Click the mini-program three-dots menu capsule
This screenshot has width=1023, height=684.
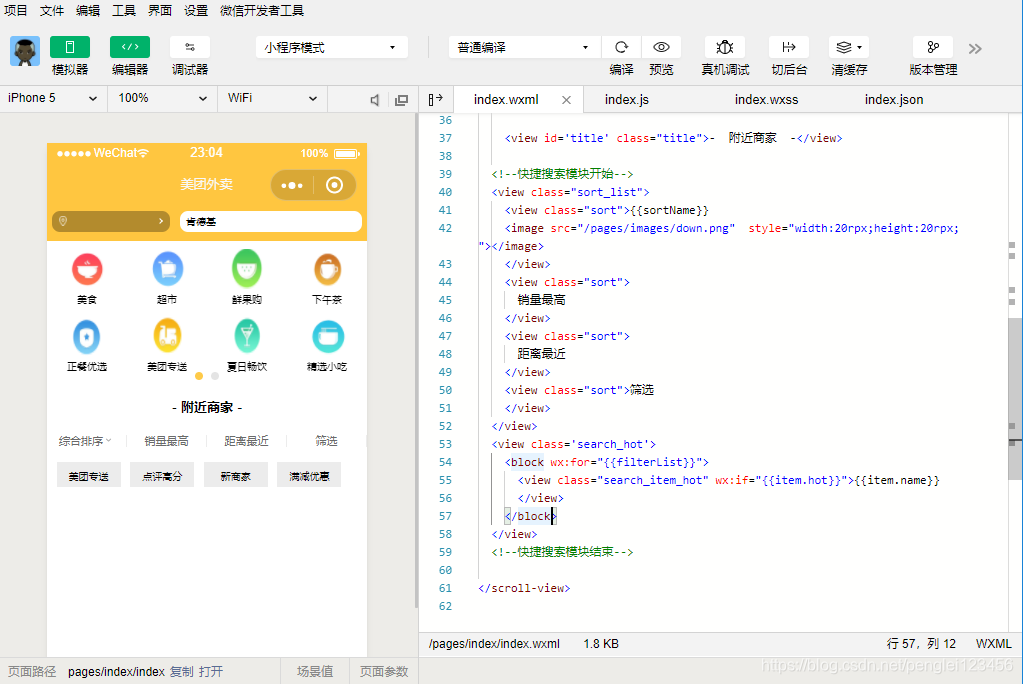pos(292,185)
